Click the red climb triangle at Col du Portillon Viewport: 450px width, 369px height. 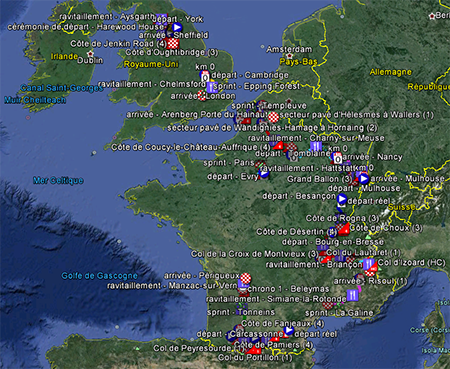pyautogui.click(x=255, y=349)
